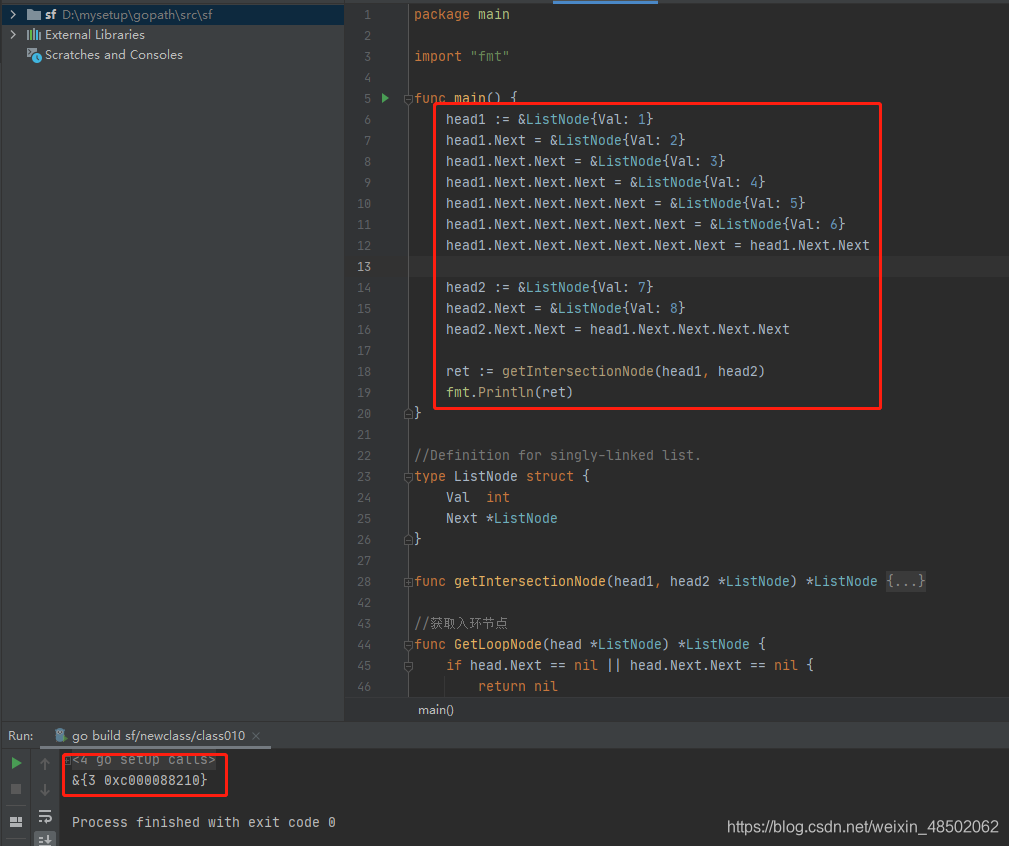The height and width of the screenshot is (846, 1009).
Task: Click GetLoopNode in the function signature
Action: [497, 645]
